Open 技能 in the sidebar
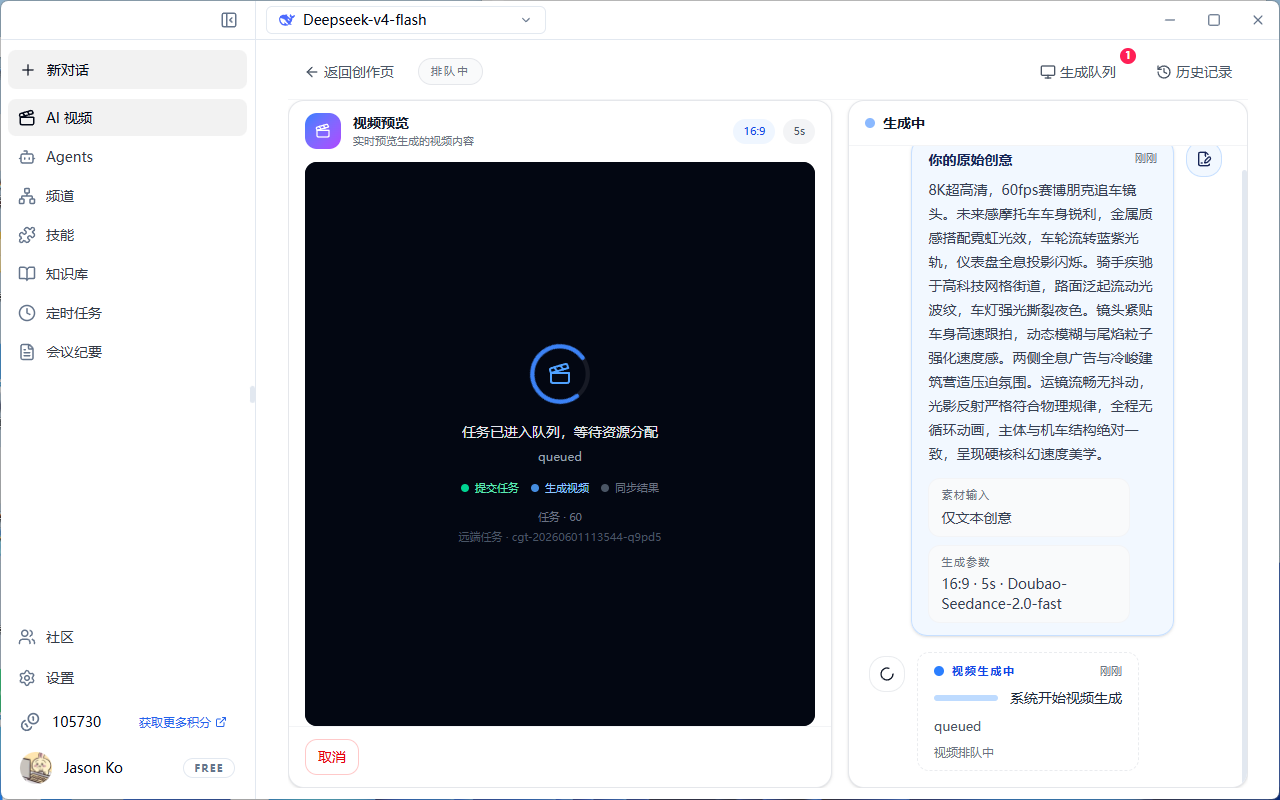The image size is (1280, 800). pyautogui.click(x=127, y=235)
